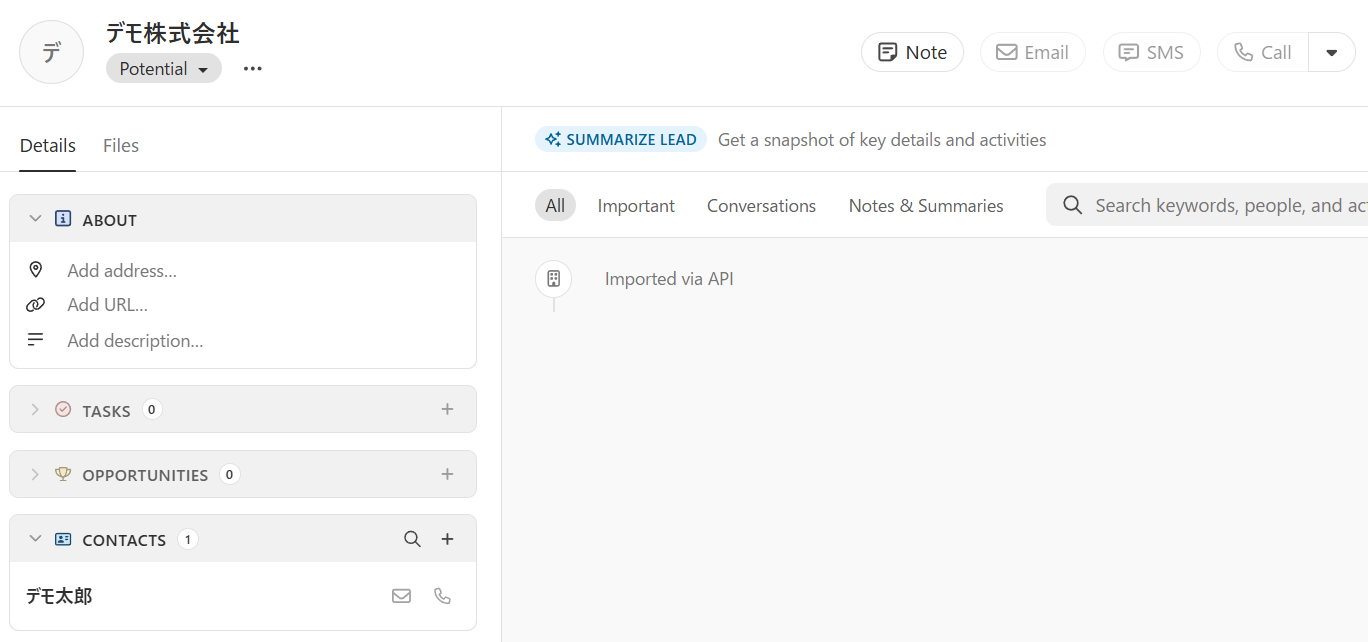This screenshot has width=1368, height=642.
Task: Add a new contact with plus icon
Action: (447, 539)
